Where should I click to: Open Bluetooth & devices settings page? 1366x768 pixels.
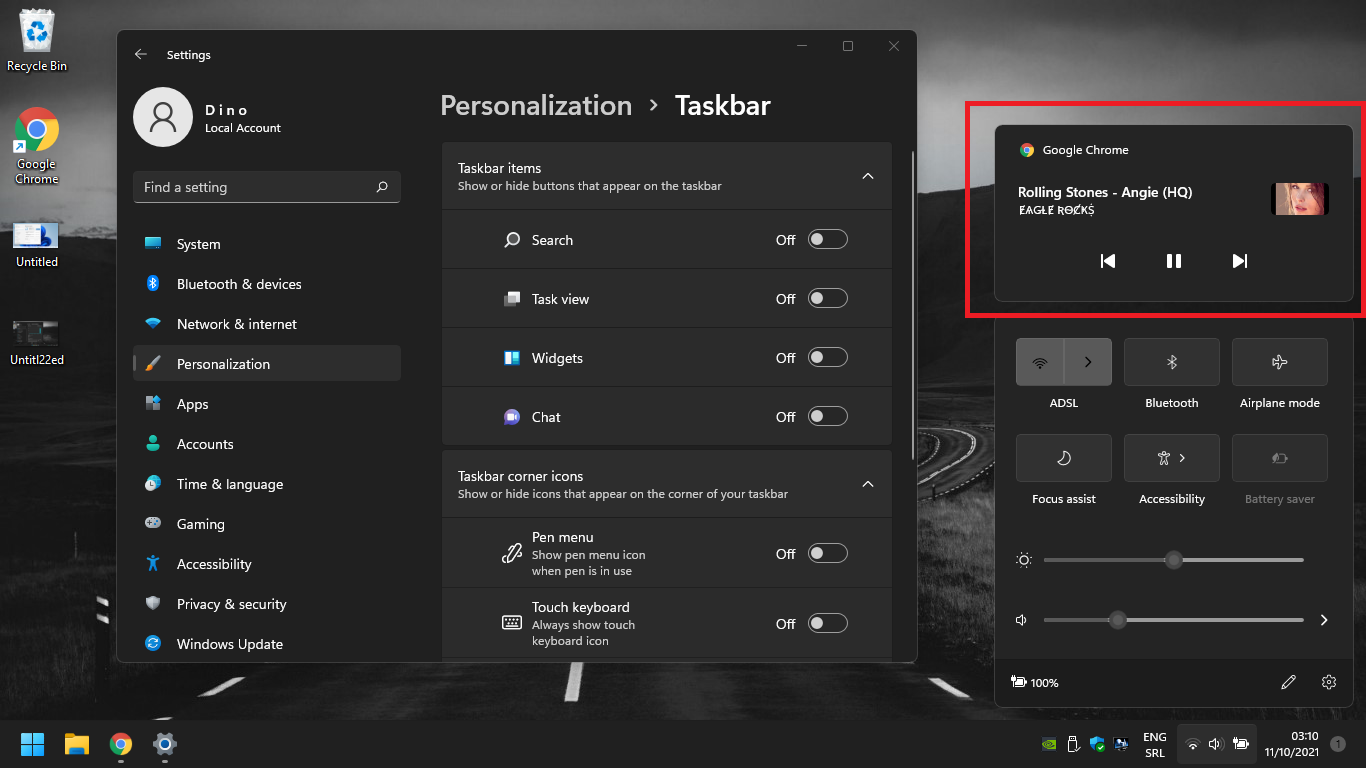pyautogui.click(x=239, y=284)
